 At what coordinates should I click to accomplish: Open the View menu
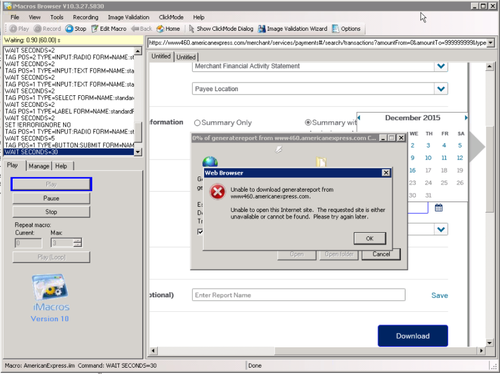(34, 17)
